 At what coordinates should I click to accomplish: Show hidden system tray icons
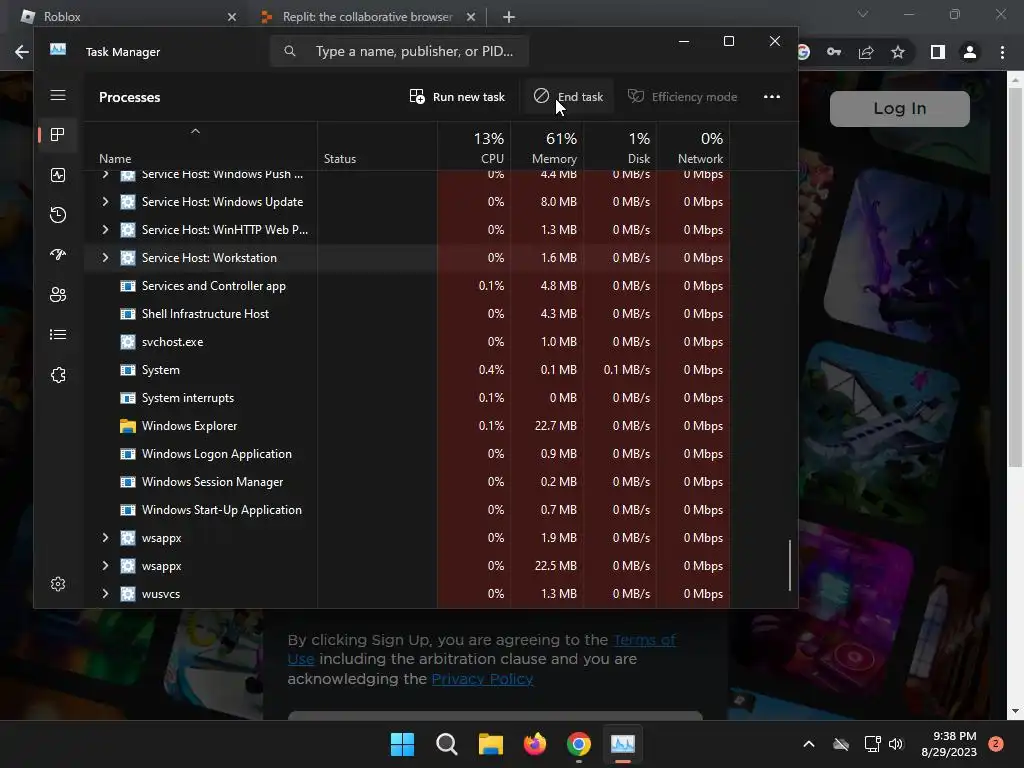pyautogui.click(x=808, y=744)
